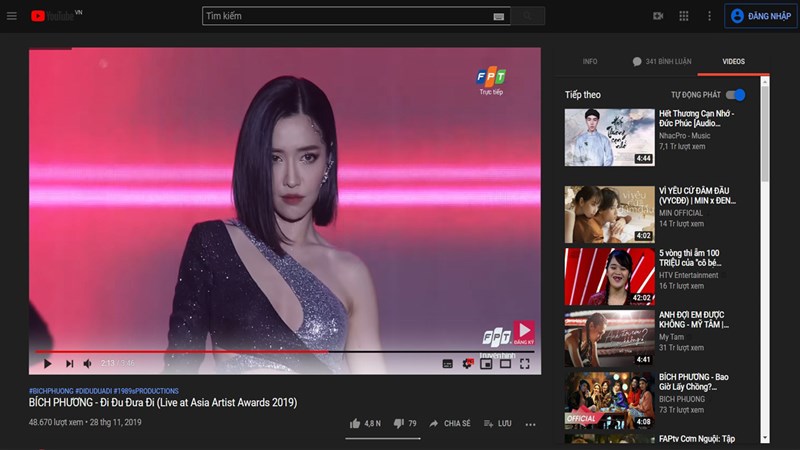Open the Bao Giờ Lấy Chồng thumbnail
The image size is (800, 450).
point(609,401)
